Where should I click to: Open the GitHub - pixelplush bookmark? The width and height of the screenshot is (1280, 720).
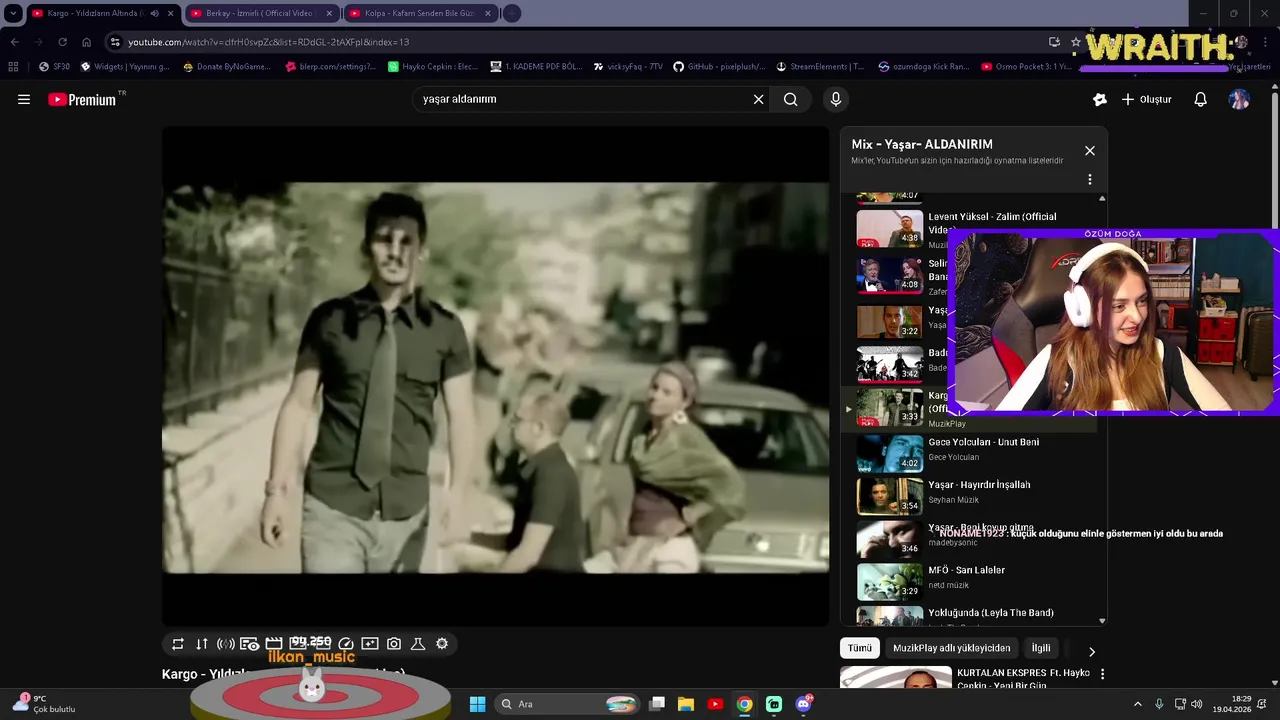point(720,67)
